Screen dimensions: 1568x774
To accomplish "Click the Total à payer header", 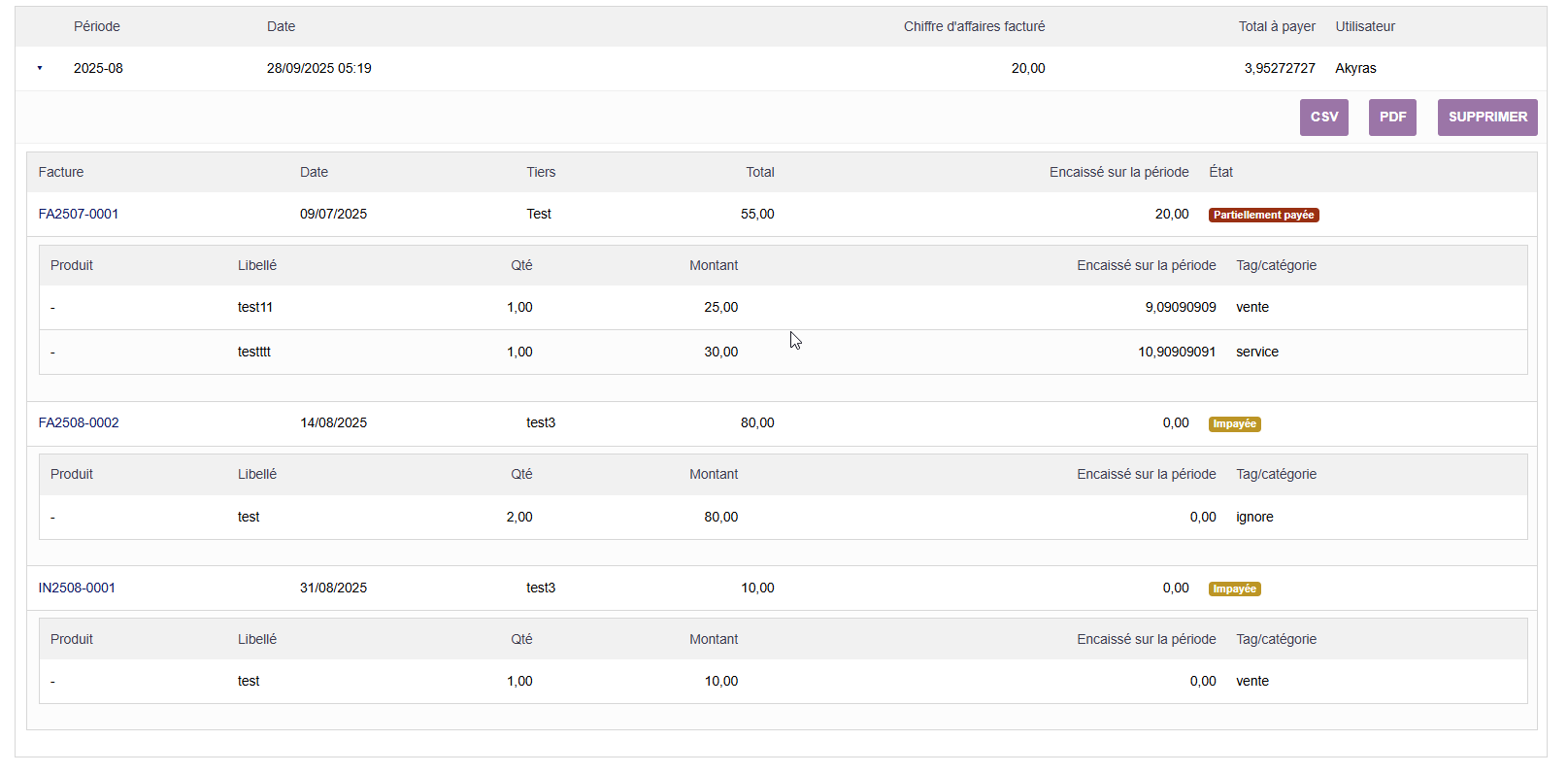I will 1277,26.
